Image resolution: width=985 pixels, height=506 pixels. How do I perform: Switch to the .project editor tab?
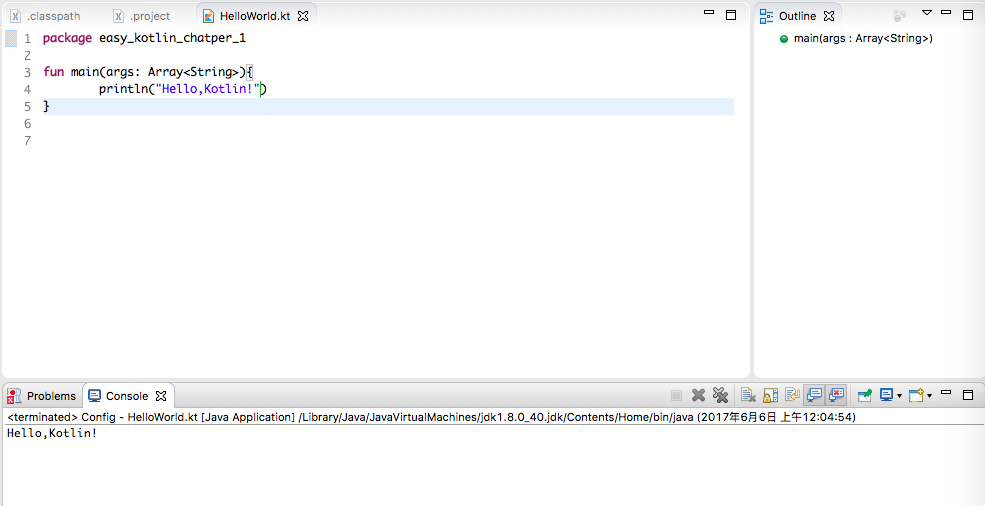[x=141, y=16]
